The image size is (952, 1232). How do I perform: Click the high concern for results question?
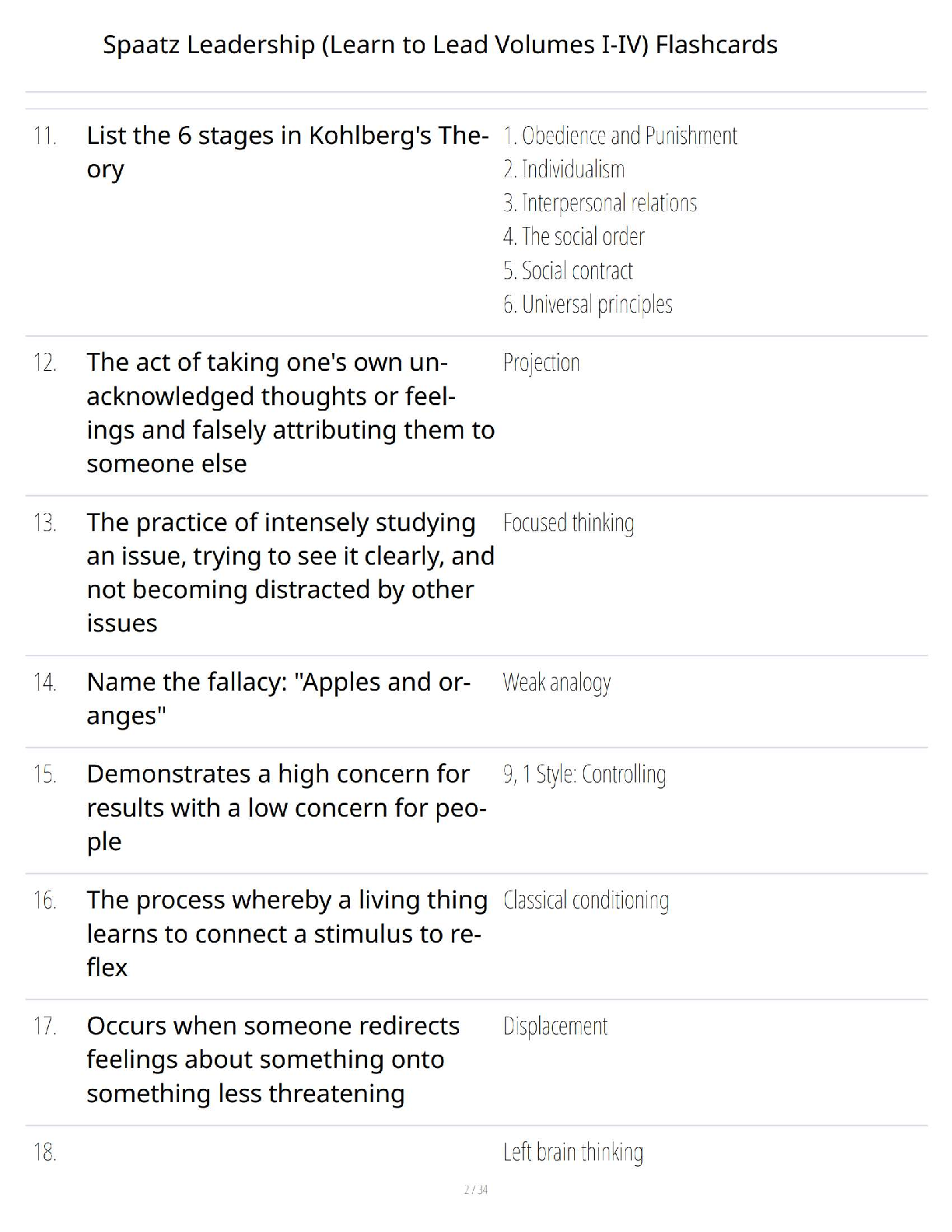(286, 808)
